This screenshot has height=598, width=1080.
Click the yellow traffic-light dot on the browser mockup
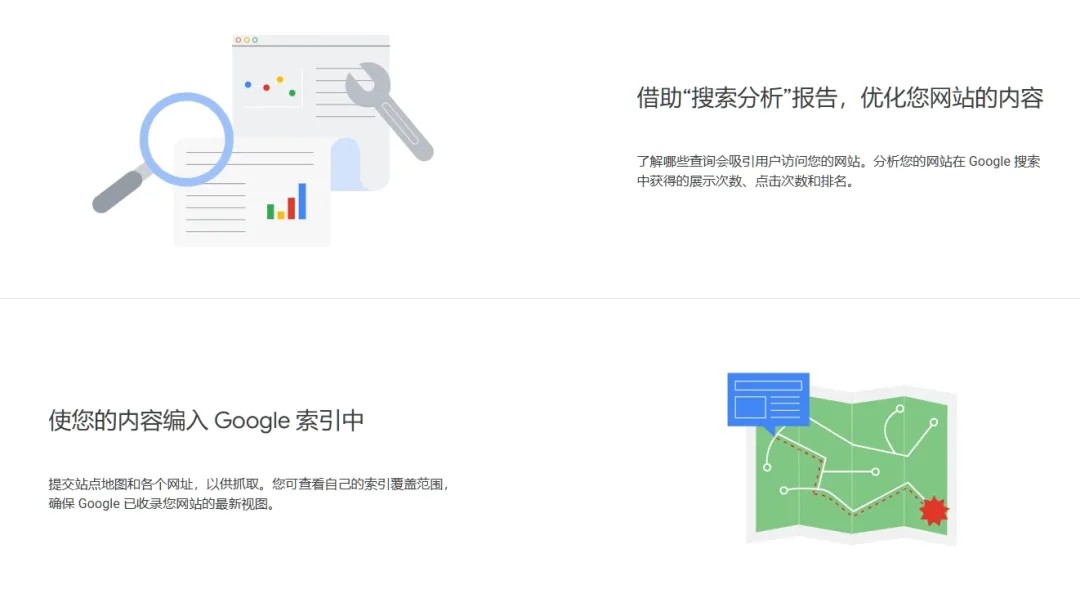[247, 41]
